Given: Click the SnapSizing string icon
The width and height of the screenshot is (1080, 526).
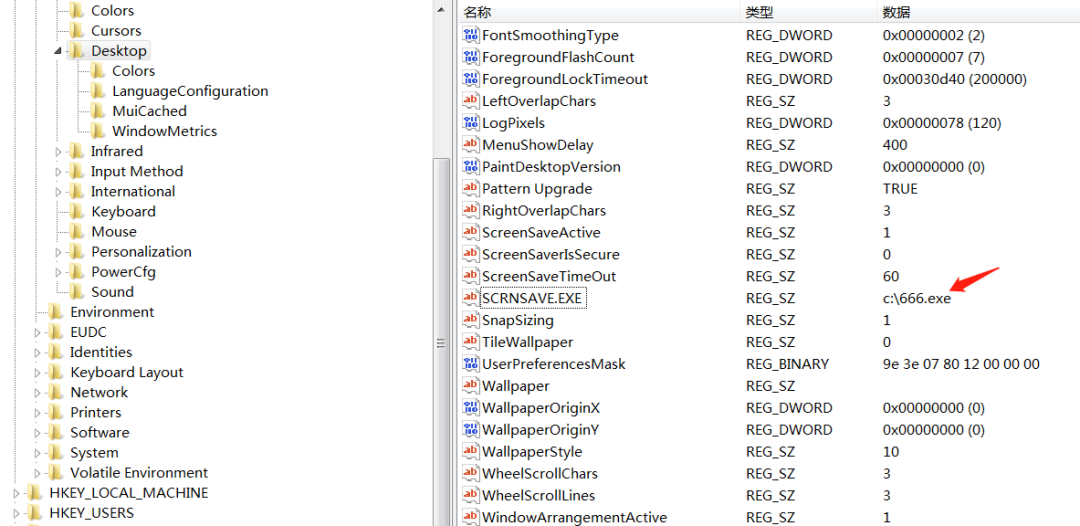Looking at the screenshot, I should (471, 320).
